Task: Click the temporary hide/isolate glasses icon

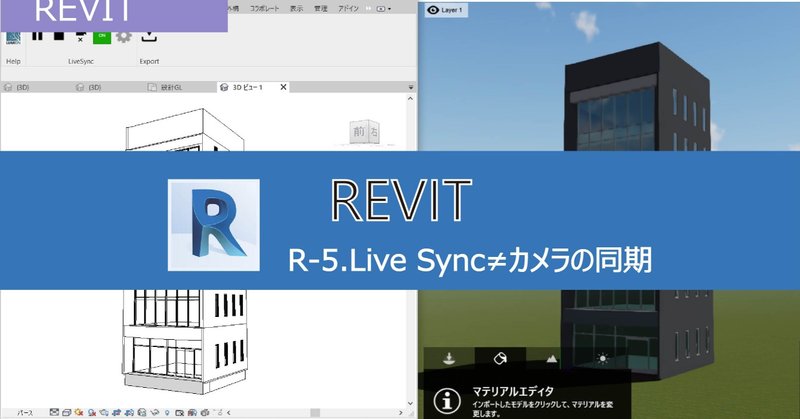Action: pyautogui.click(x=154, y=412)
